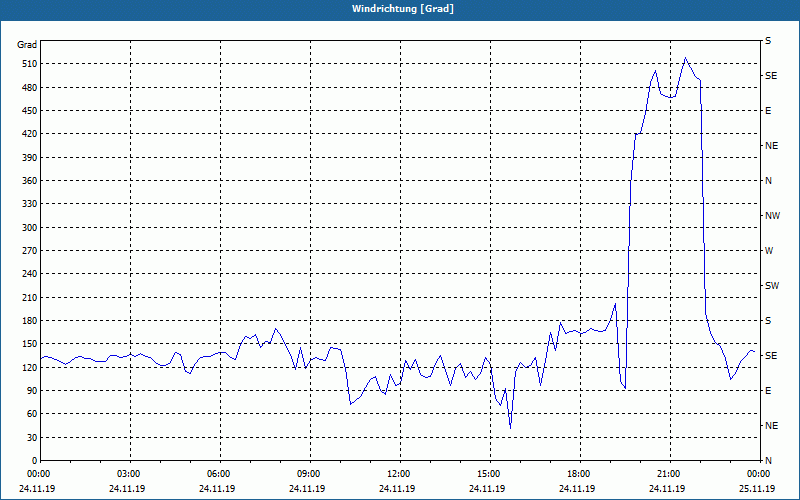Click the 09:00 time label
The width and height of the screenshot is (800, 500).
(310, 473)
